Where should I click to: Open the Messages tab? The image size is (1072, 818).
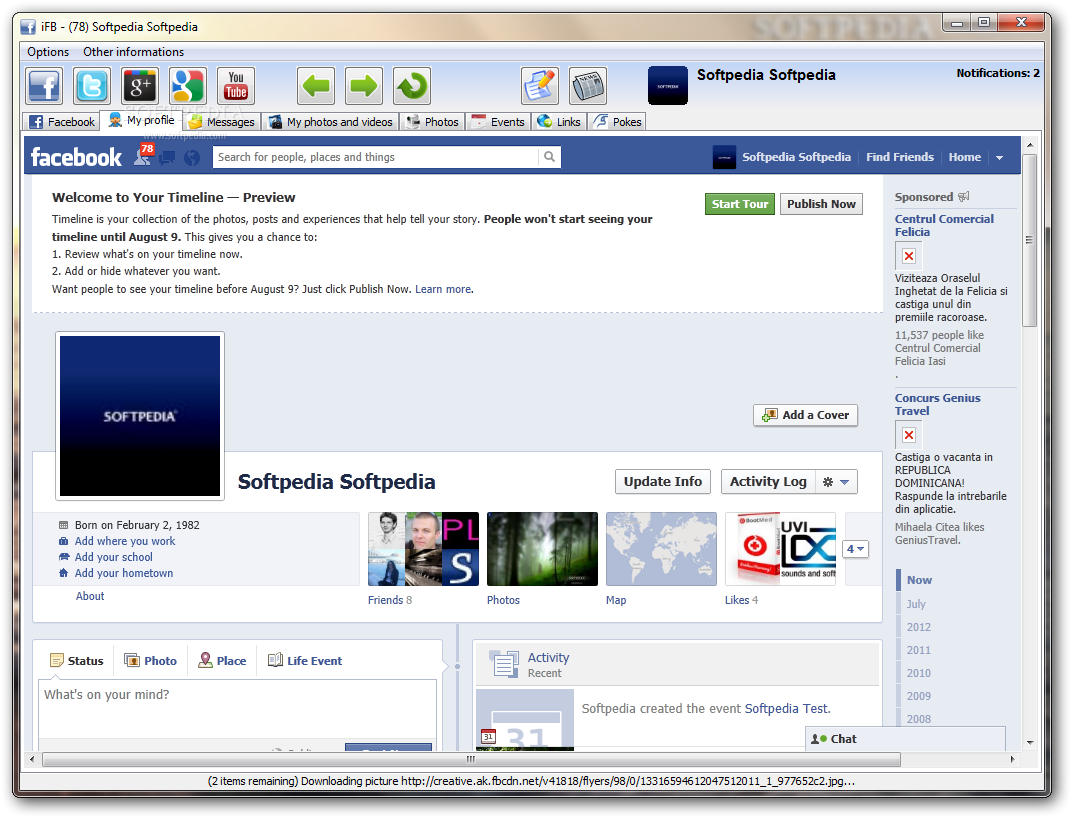222,122
